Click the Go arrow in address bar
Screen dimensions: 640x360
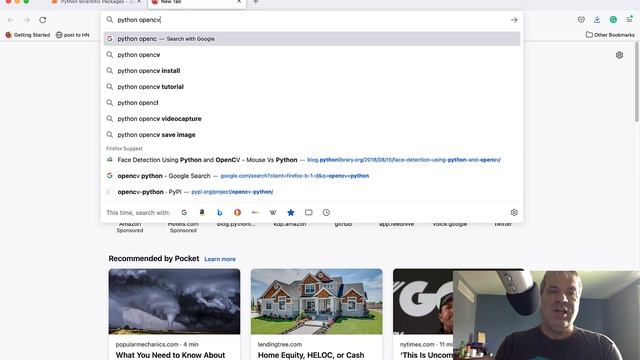coord(514,20)
